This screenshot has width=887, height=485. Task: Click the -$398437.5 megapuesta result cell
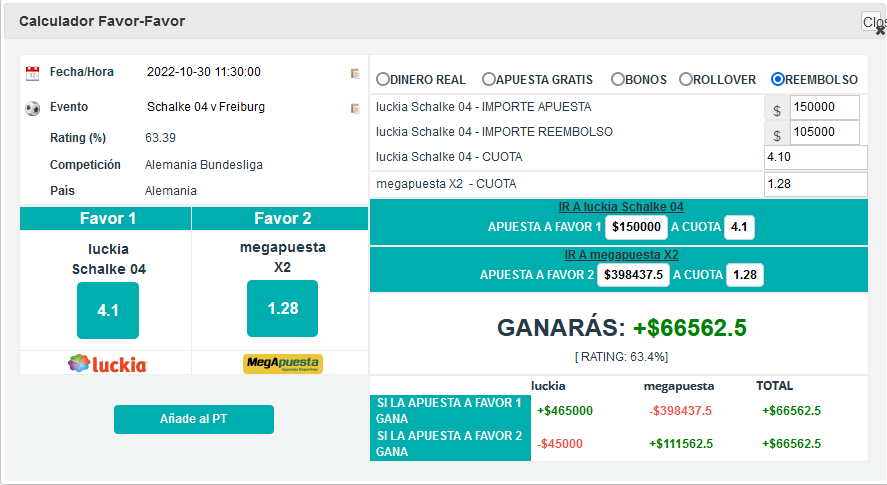pyautogui.click(x=680, y=411)
